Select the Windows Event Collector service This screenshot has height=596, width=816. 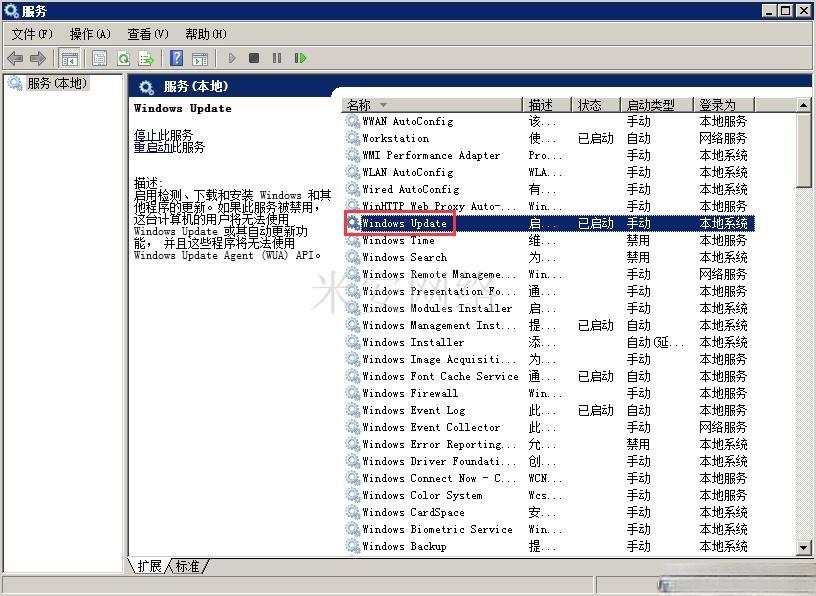[431, 427]
